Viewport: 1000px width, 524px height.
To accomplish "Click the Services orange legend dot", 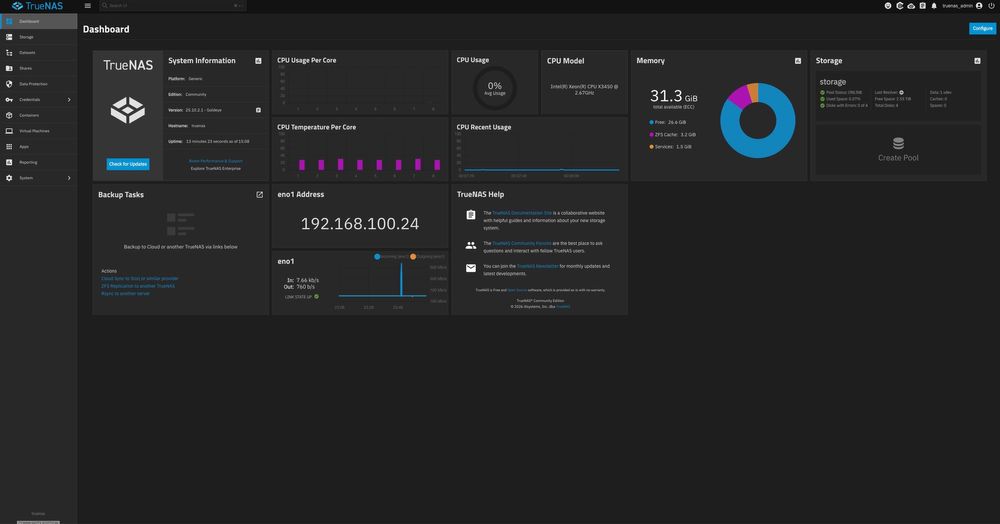I will [x=651, y=147].
